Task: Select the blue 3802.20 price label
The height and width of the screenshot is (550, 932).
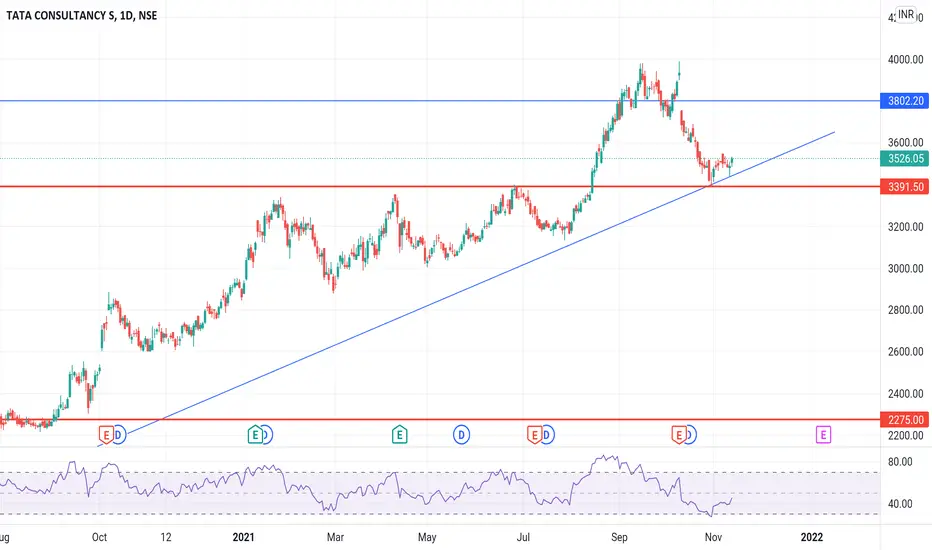Action: click(905, 101)
